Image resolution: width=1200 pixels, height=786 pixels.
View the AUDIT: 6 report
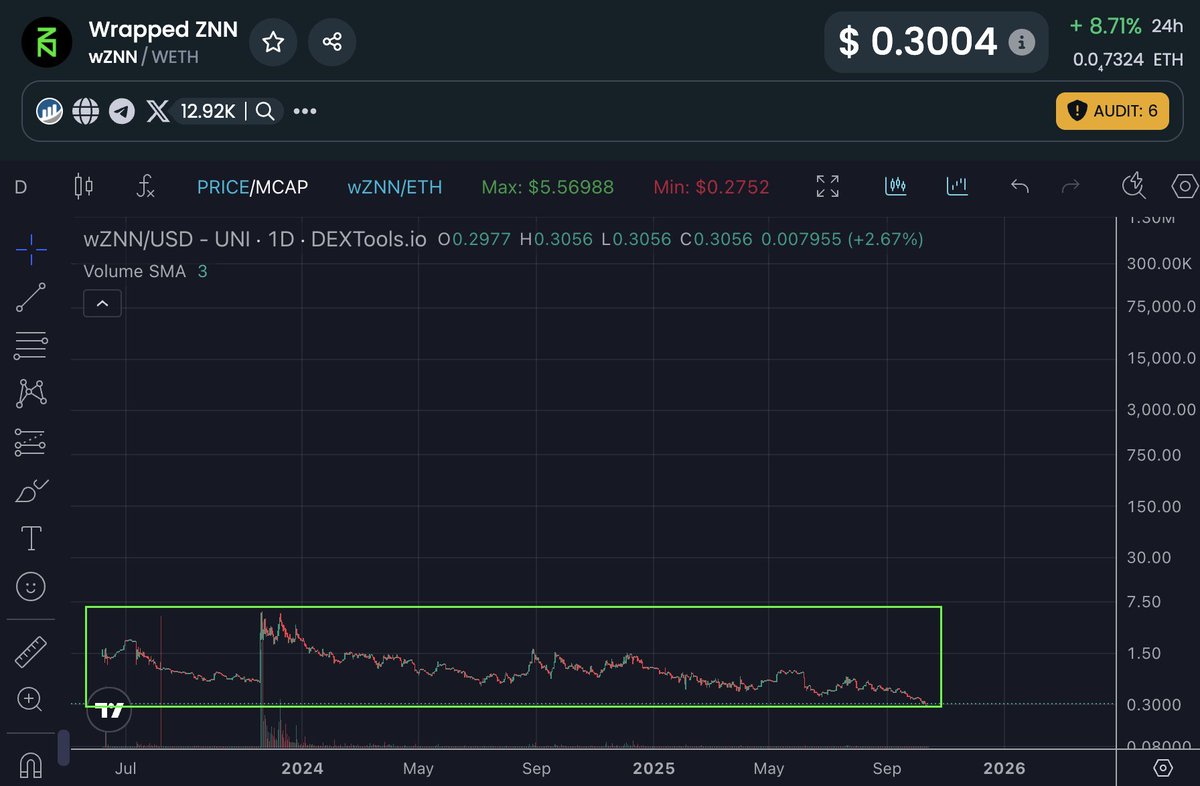[1112, 111]
